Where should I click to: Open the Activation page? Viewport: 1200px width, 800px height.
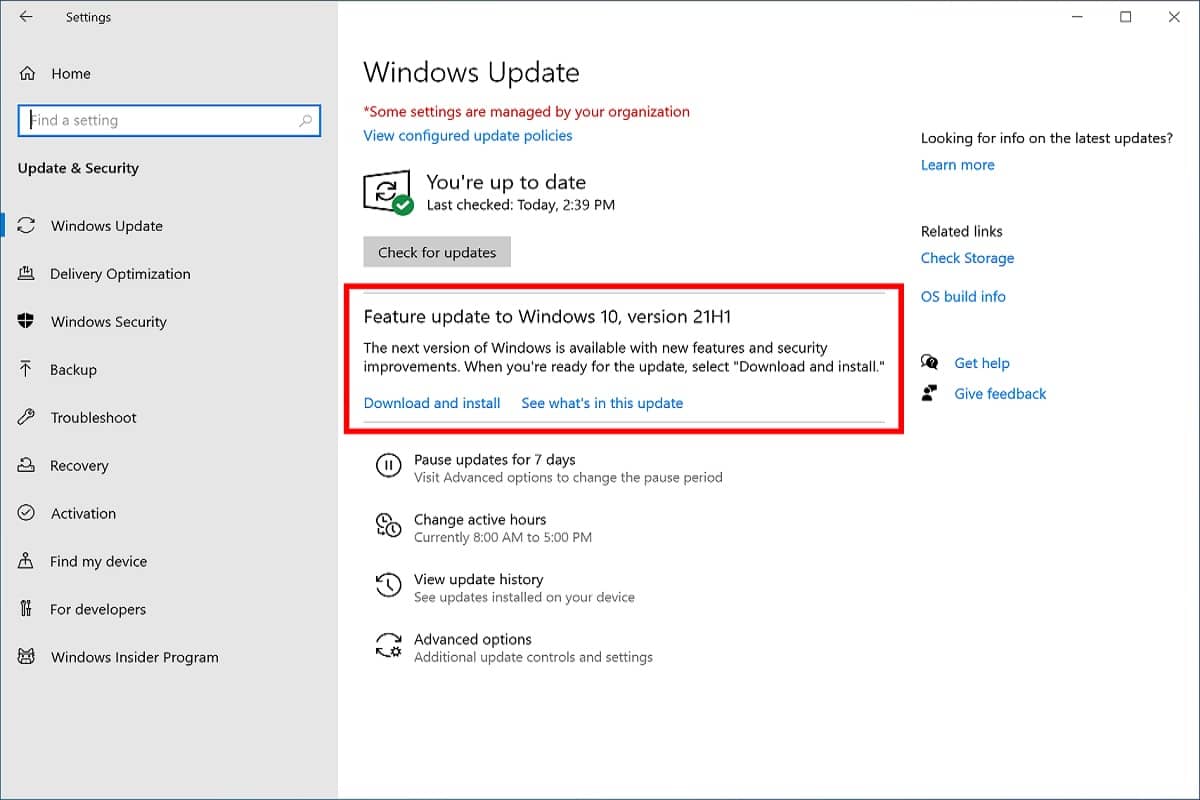[x=83, y=514]
